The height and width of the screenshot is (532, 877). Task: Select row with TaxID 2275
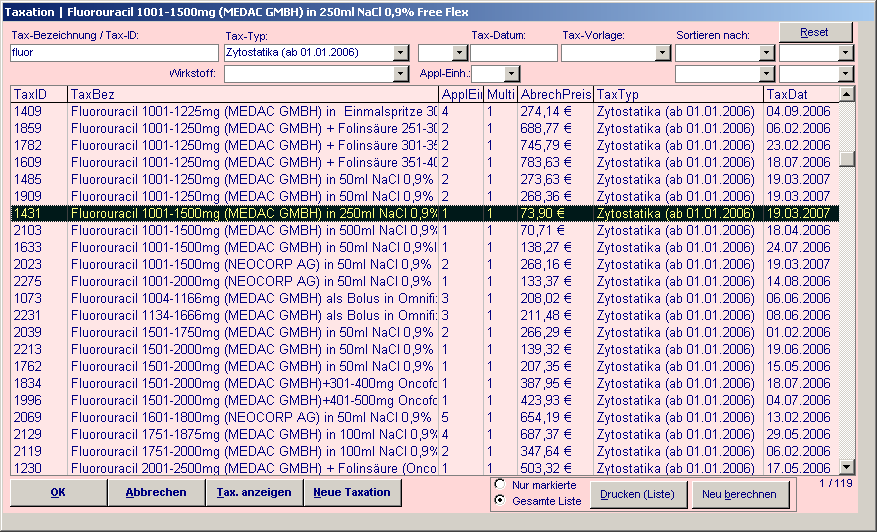425,281
